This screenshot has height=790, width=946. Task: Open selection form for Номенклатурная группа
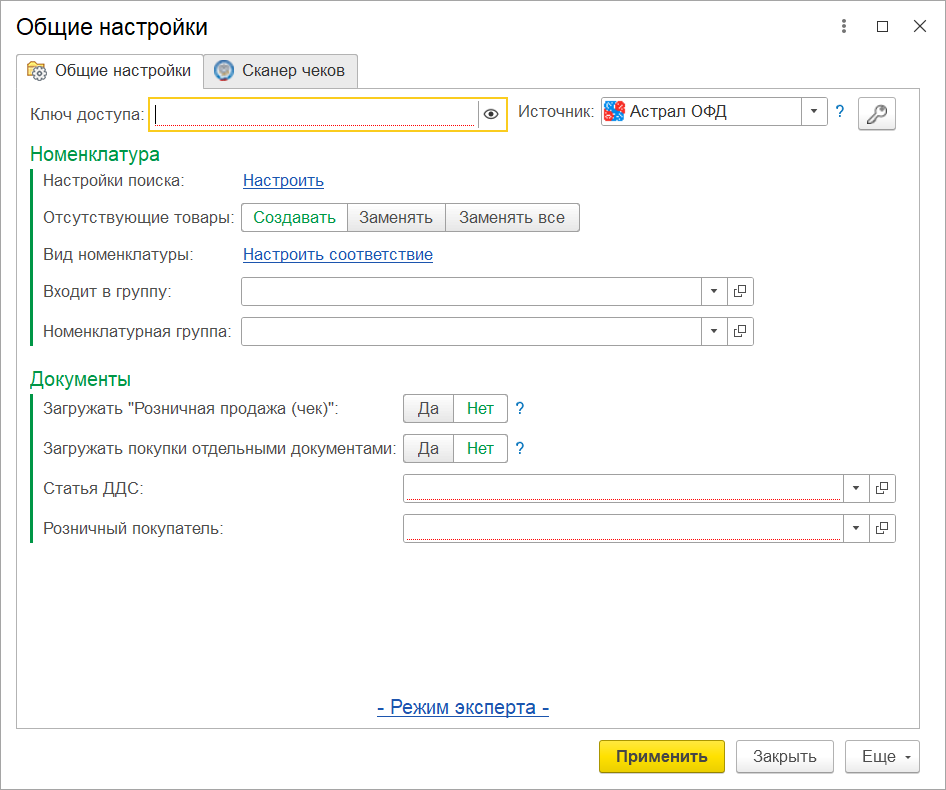(740, 331)
